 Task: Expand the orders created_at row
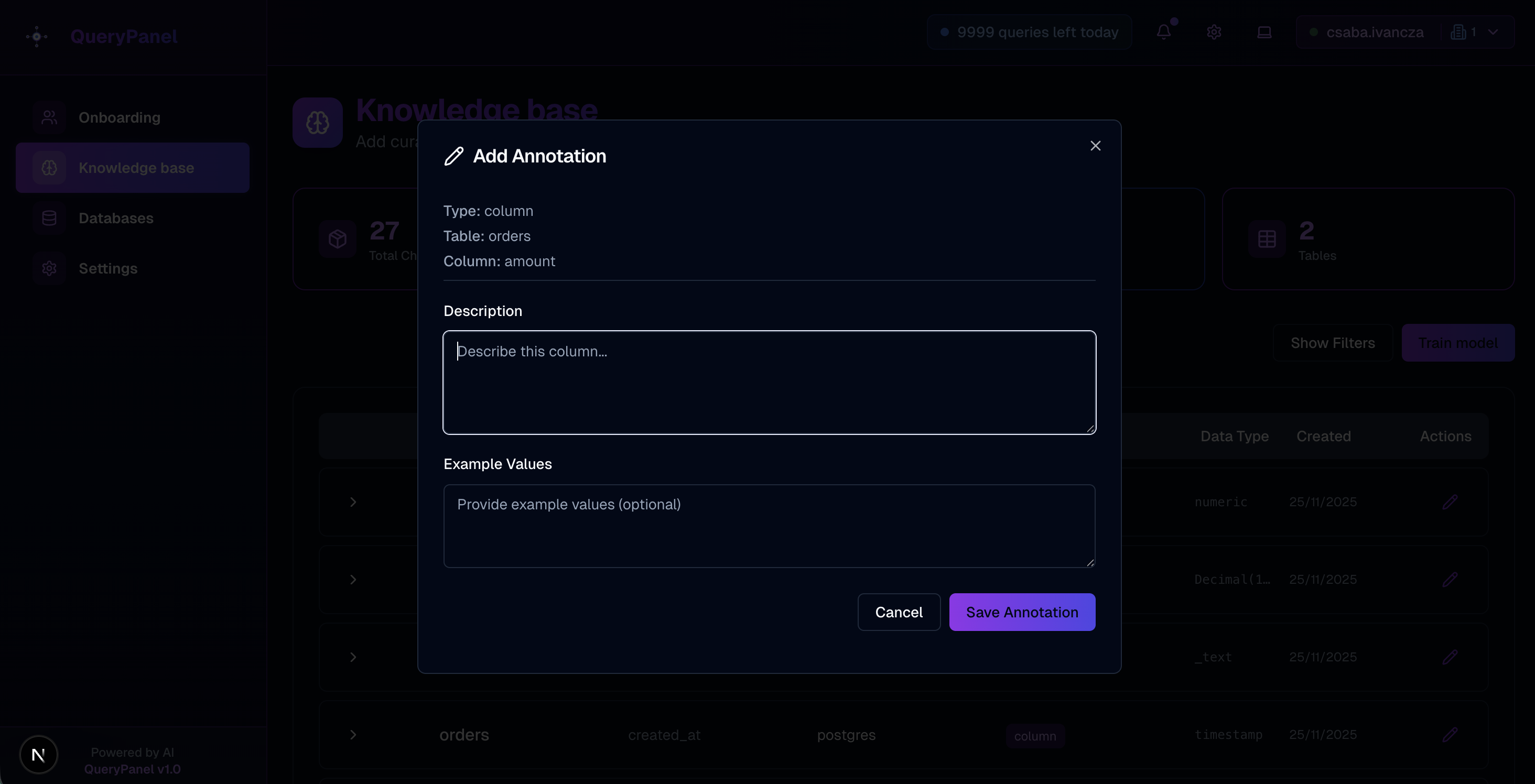353,735
